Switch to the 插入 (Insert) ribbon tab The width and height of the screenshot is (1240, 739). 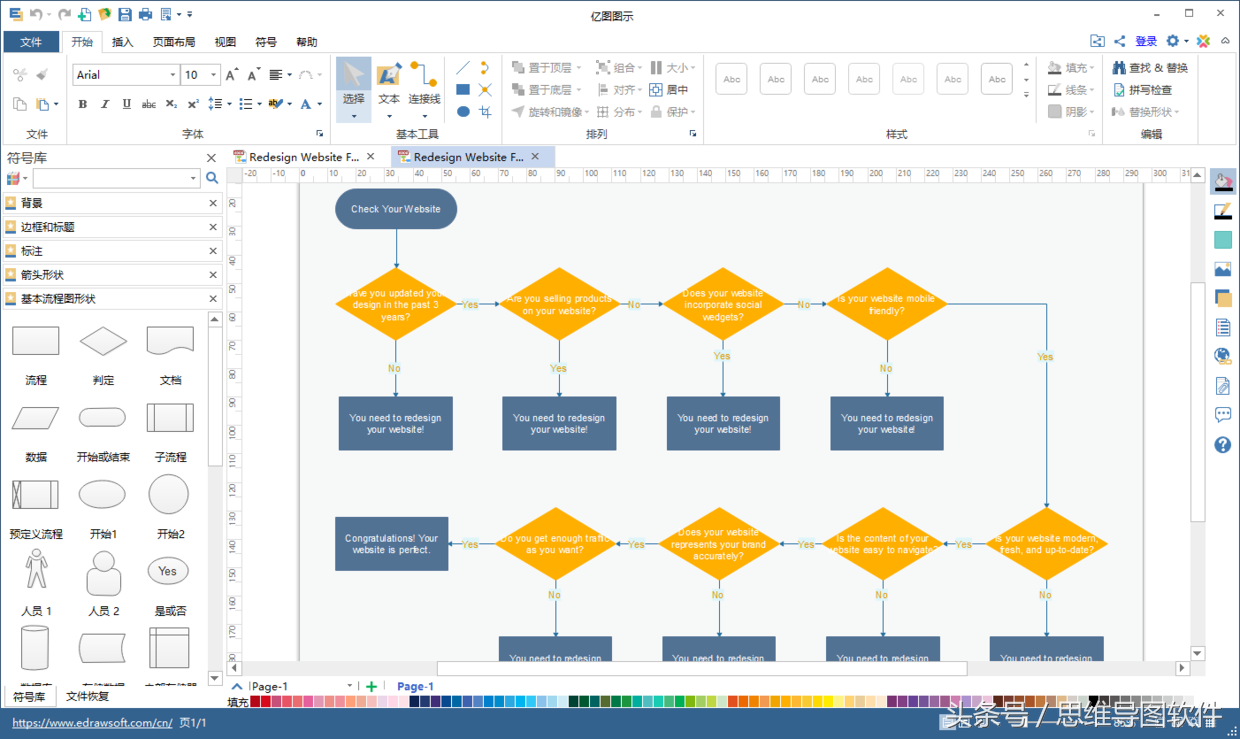click(122, 42)
